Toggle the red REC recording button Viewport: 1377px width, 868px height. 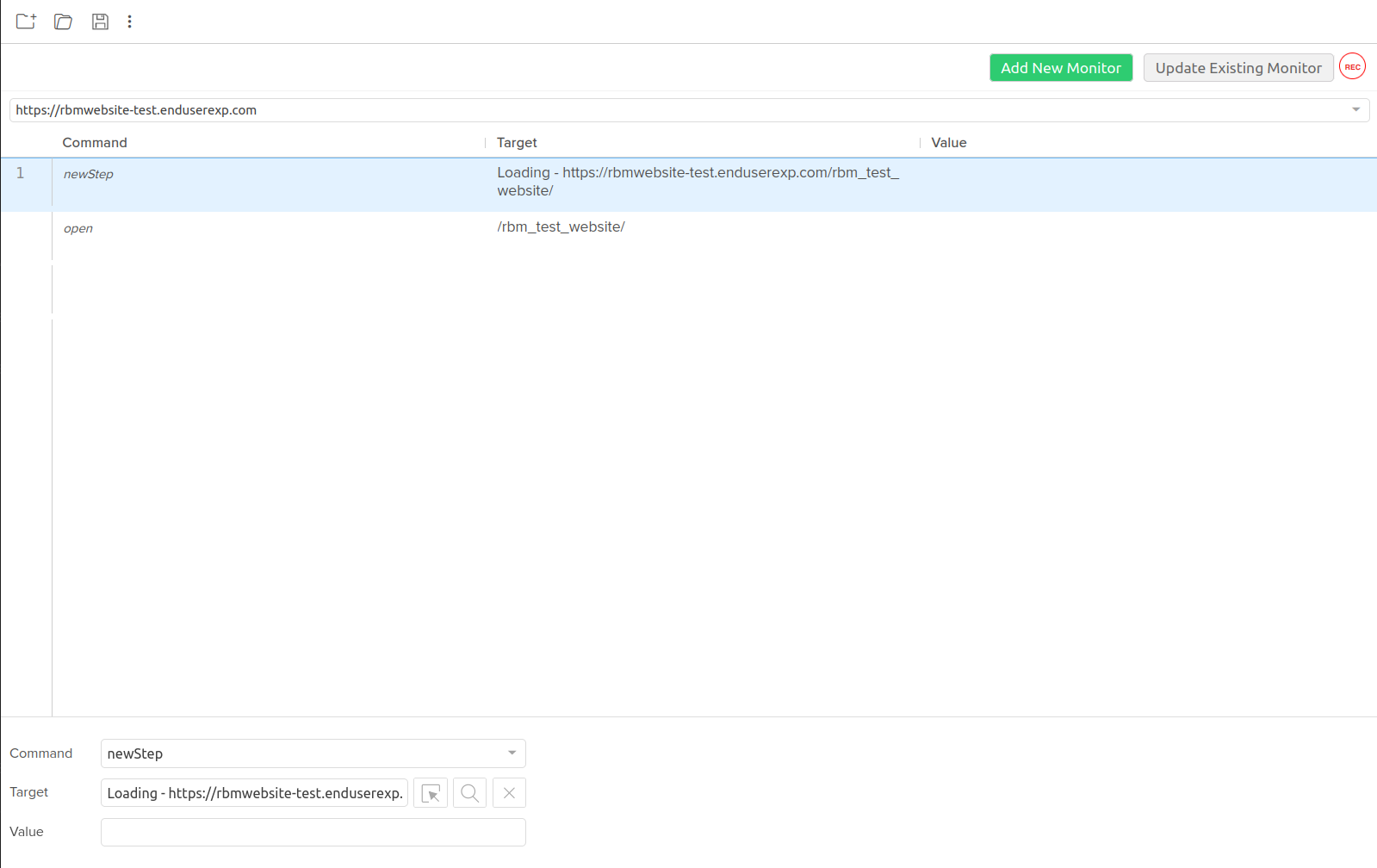point(1352,67)
